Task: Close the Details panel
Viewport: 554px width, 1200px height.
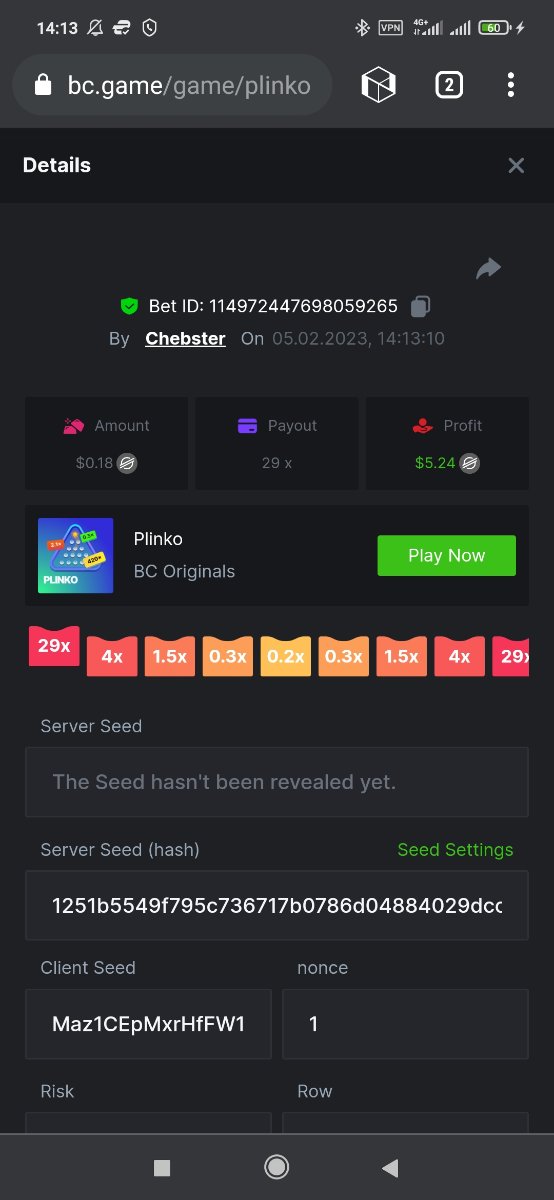Action: point(516,165)
